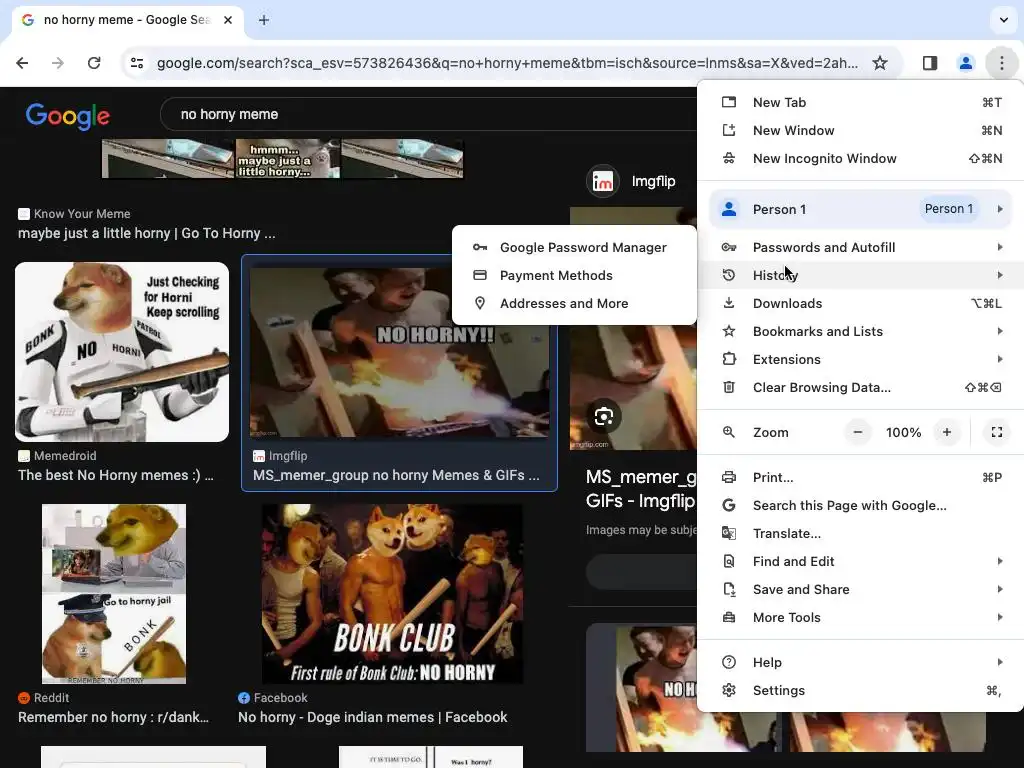Increase zoom with the plus button

pos(947,432)
